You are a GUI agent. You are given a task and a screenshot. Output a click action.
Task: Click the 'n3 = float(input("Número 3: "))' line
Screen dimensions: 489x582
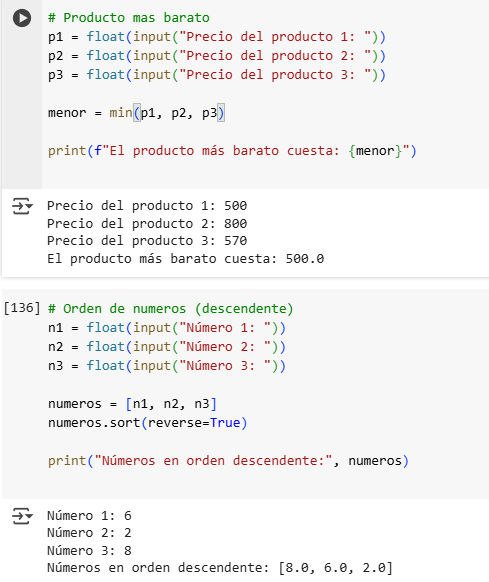pos(167,366)
